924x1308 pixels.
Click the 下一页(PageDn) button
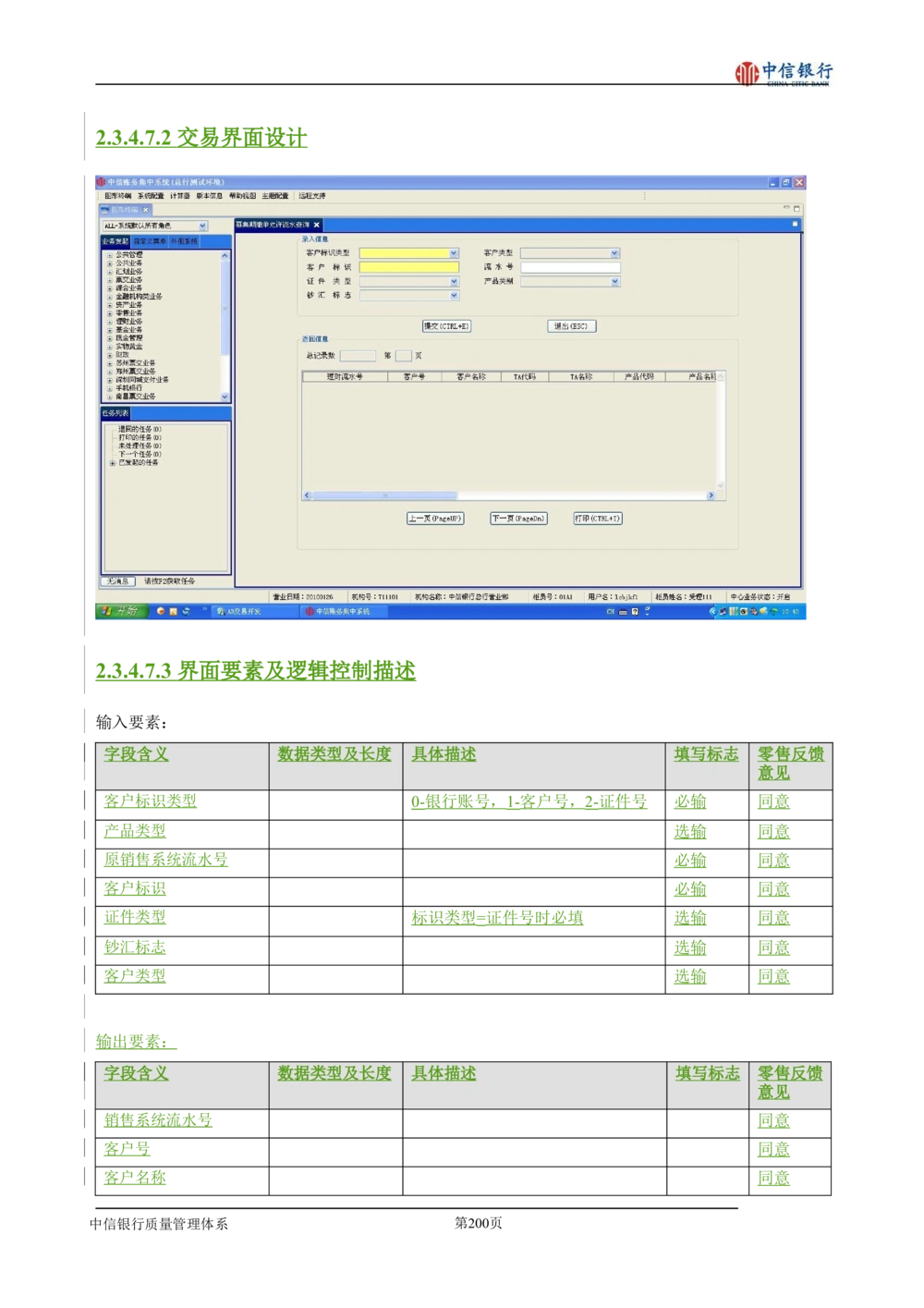click(x=518, y=519)
